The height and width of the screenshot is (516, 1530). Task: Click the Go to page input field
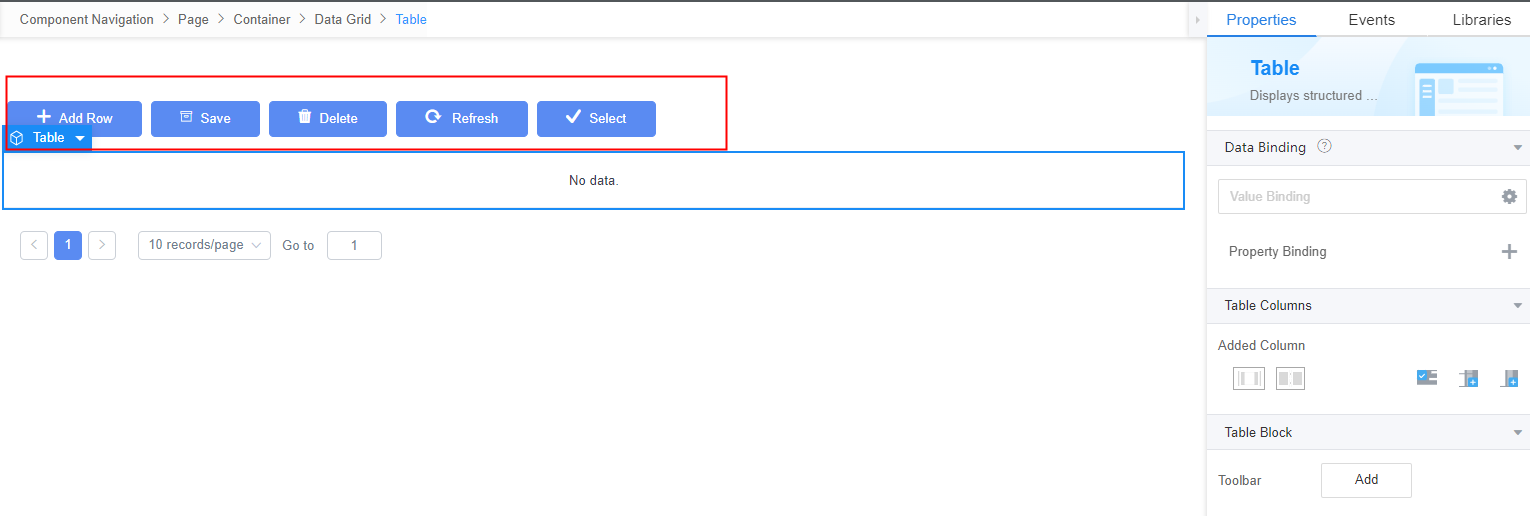(x=354, y=245)
